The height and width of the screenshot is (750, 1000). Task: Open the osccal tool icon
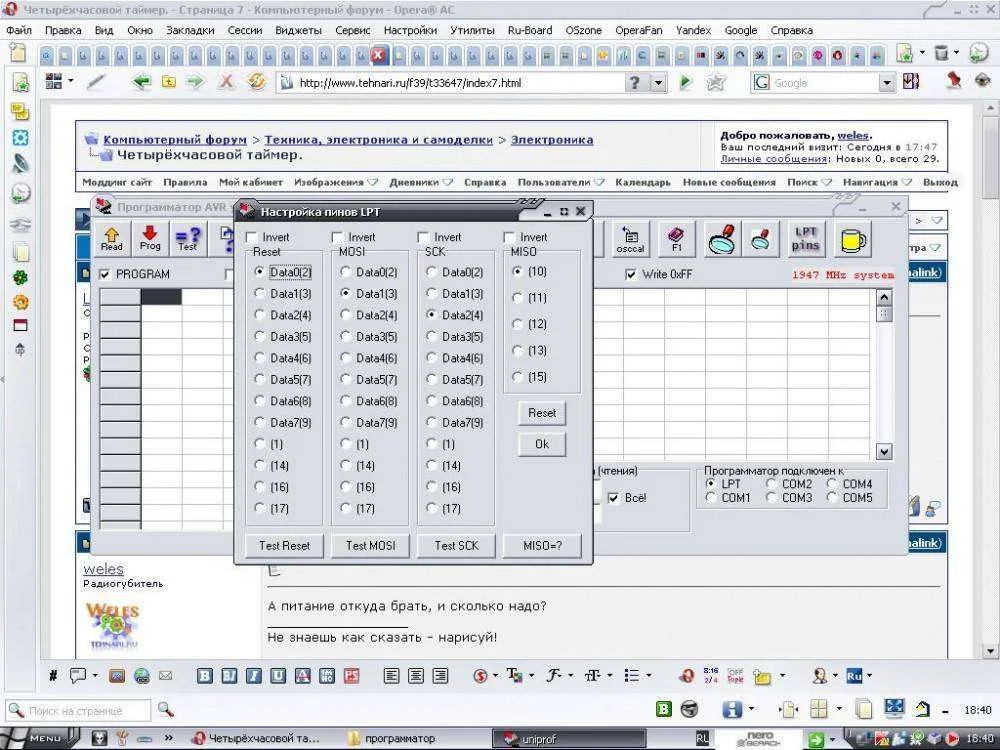tap(630, 240)
